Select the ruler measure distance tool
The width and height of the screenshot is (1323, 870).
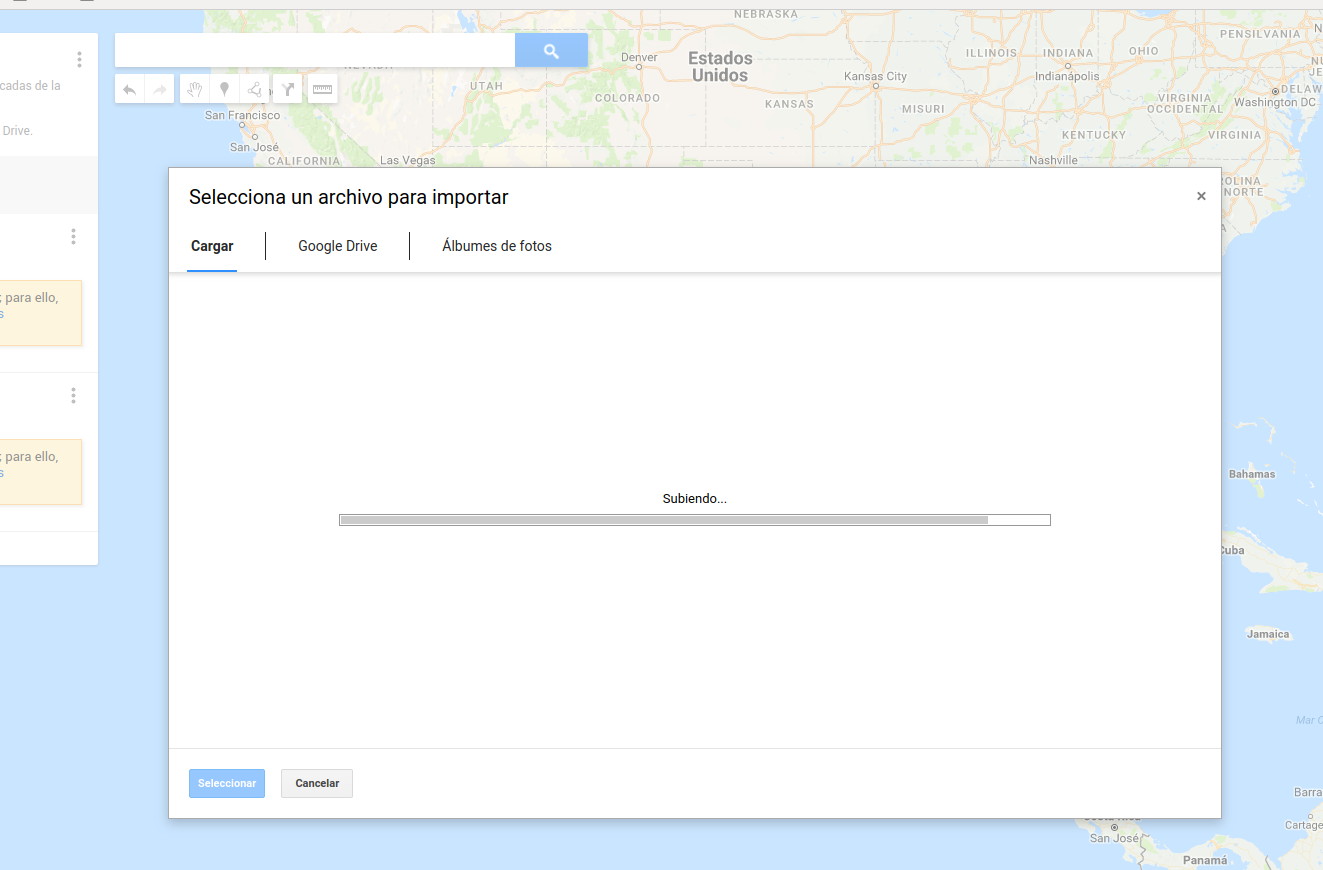[x=322, y=90]
